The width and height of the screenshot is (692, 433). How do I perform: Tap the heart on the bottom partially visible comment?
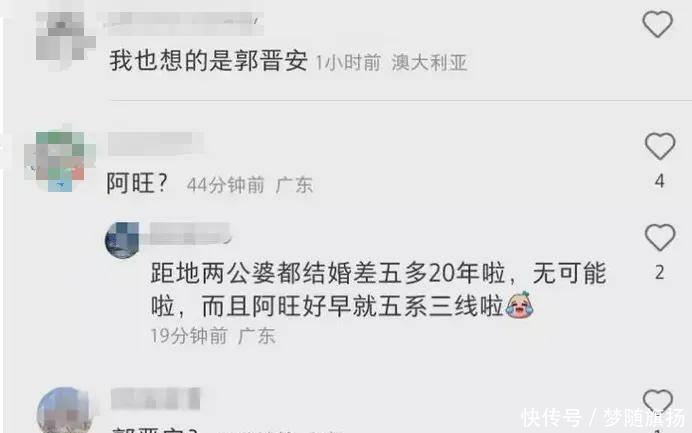coord(658,402)
